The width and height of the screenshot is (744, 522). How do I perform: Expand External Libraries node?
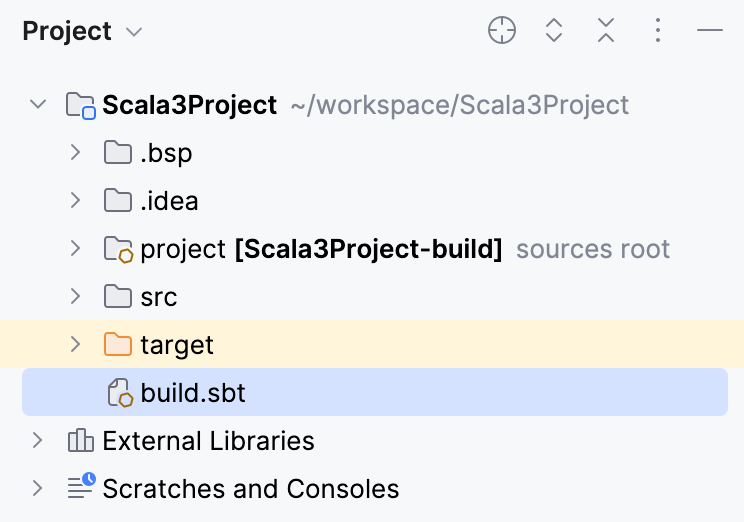tap(38, 440)
